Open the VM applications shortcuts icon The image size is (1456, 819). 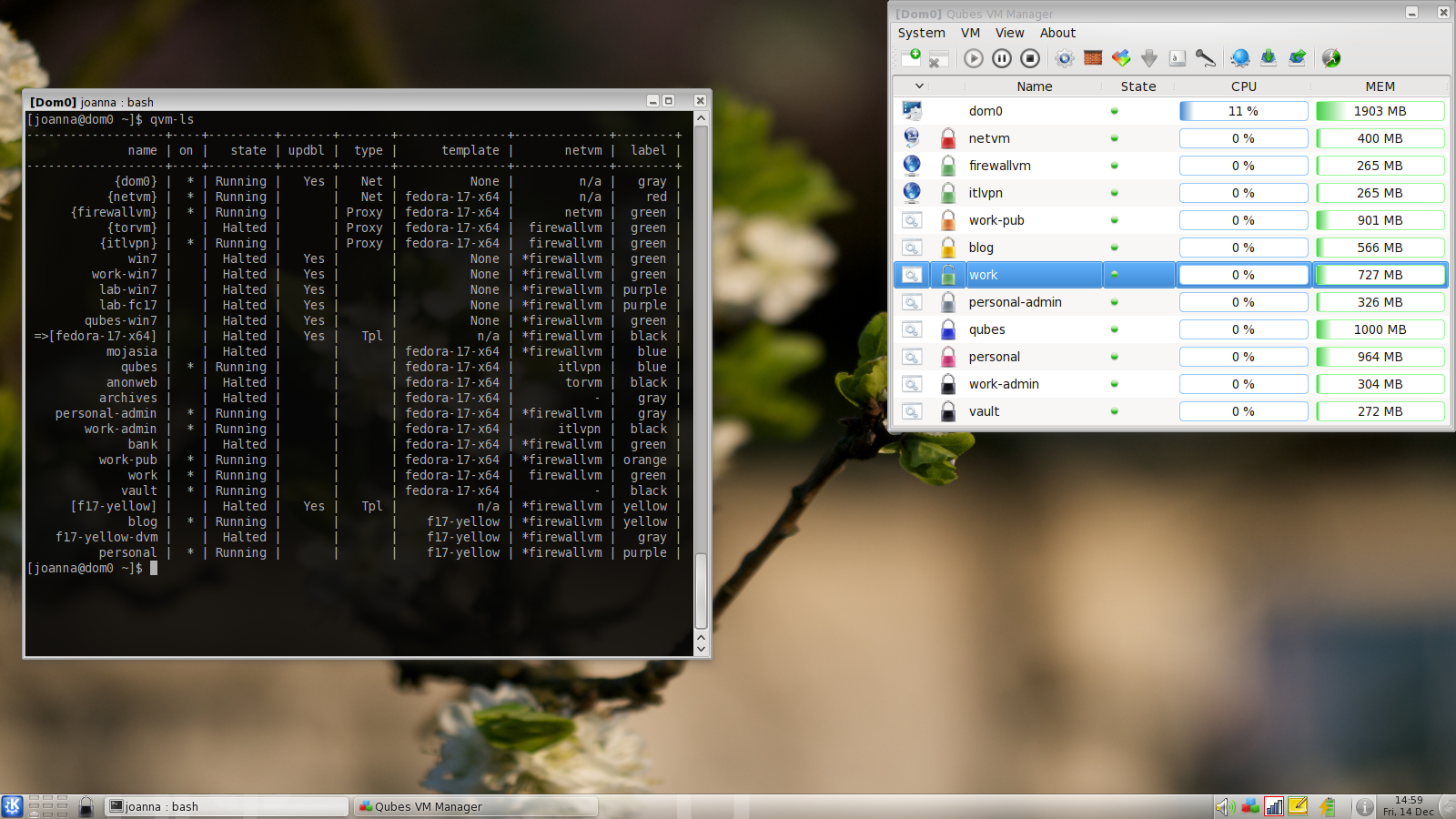coord(1121,58)
